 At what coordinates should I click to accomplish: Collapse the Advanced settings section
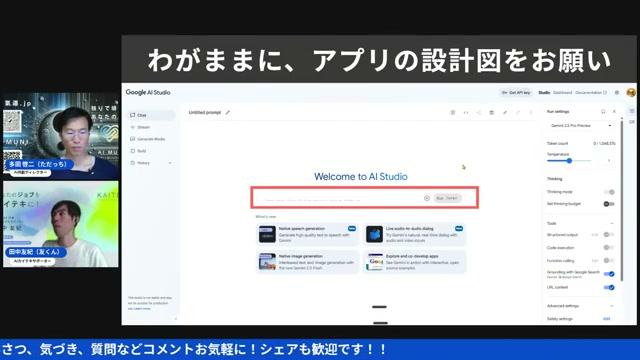pyautogui.click(x=611, y=306)
